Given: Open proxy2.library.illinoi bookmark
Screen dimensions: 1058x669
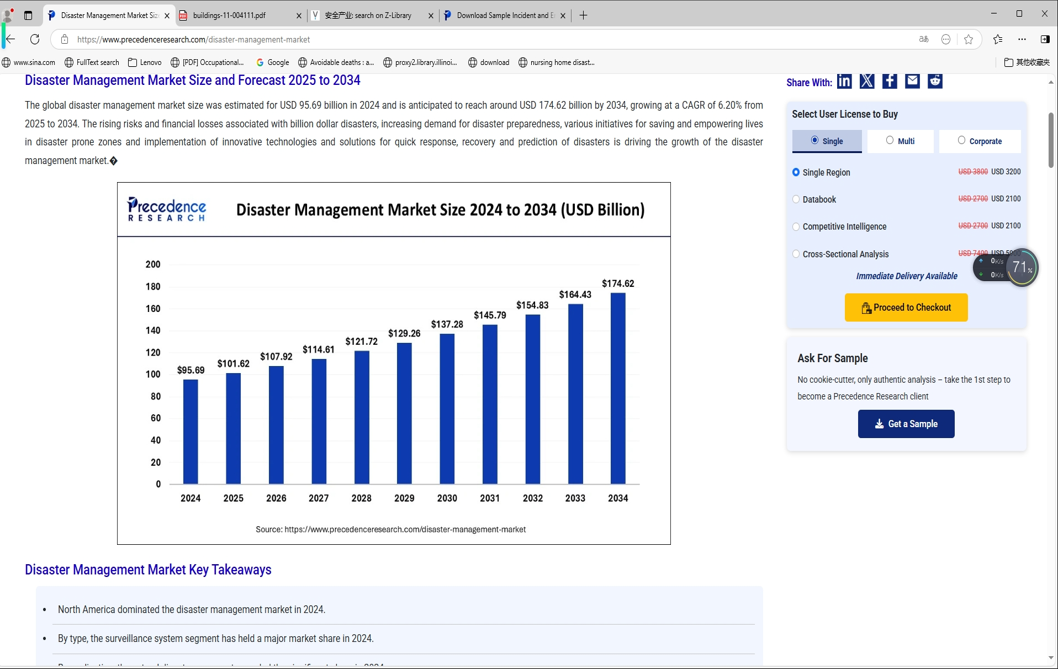Looking at the screenshot, I should pos(420,62).
